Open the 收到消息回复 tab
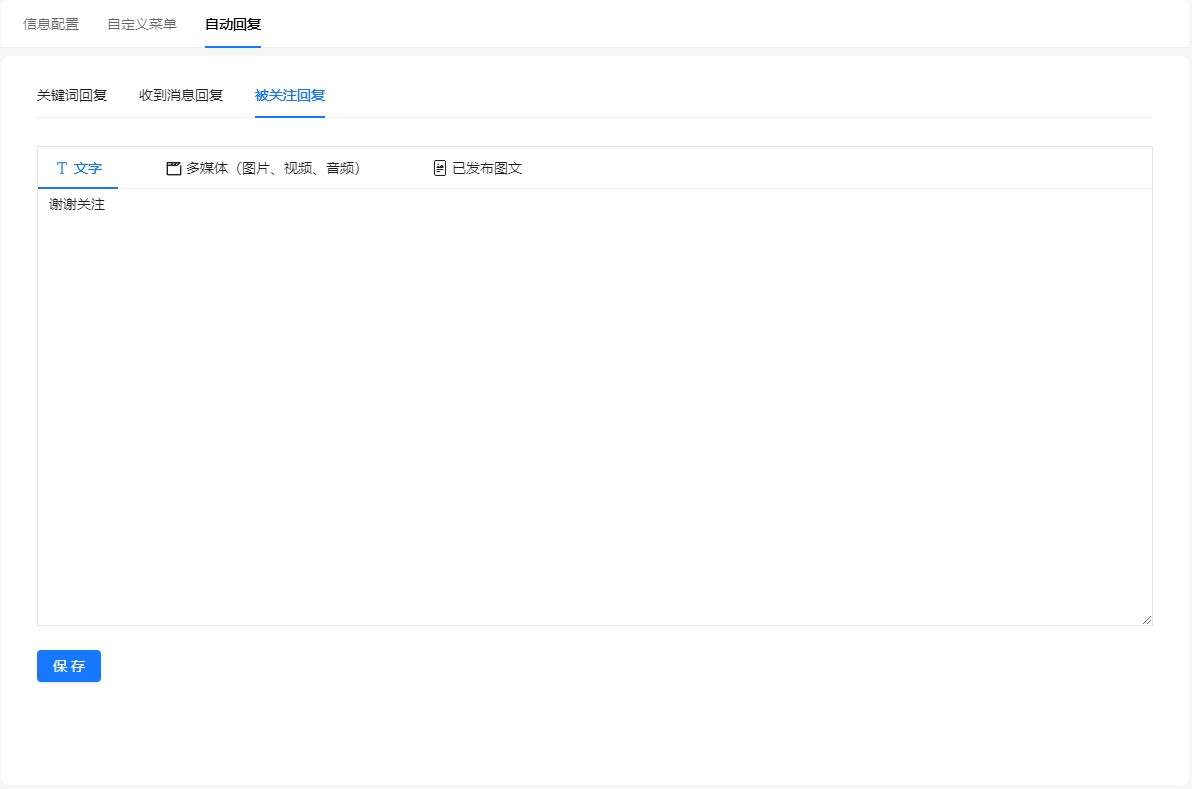This screenshot has width=1192, height=789. (x=180, y=95)
